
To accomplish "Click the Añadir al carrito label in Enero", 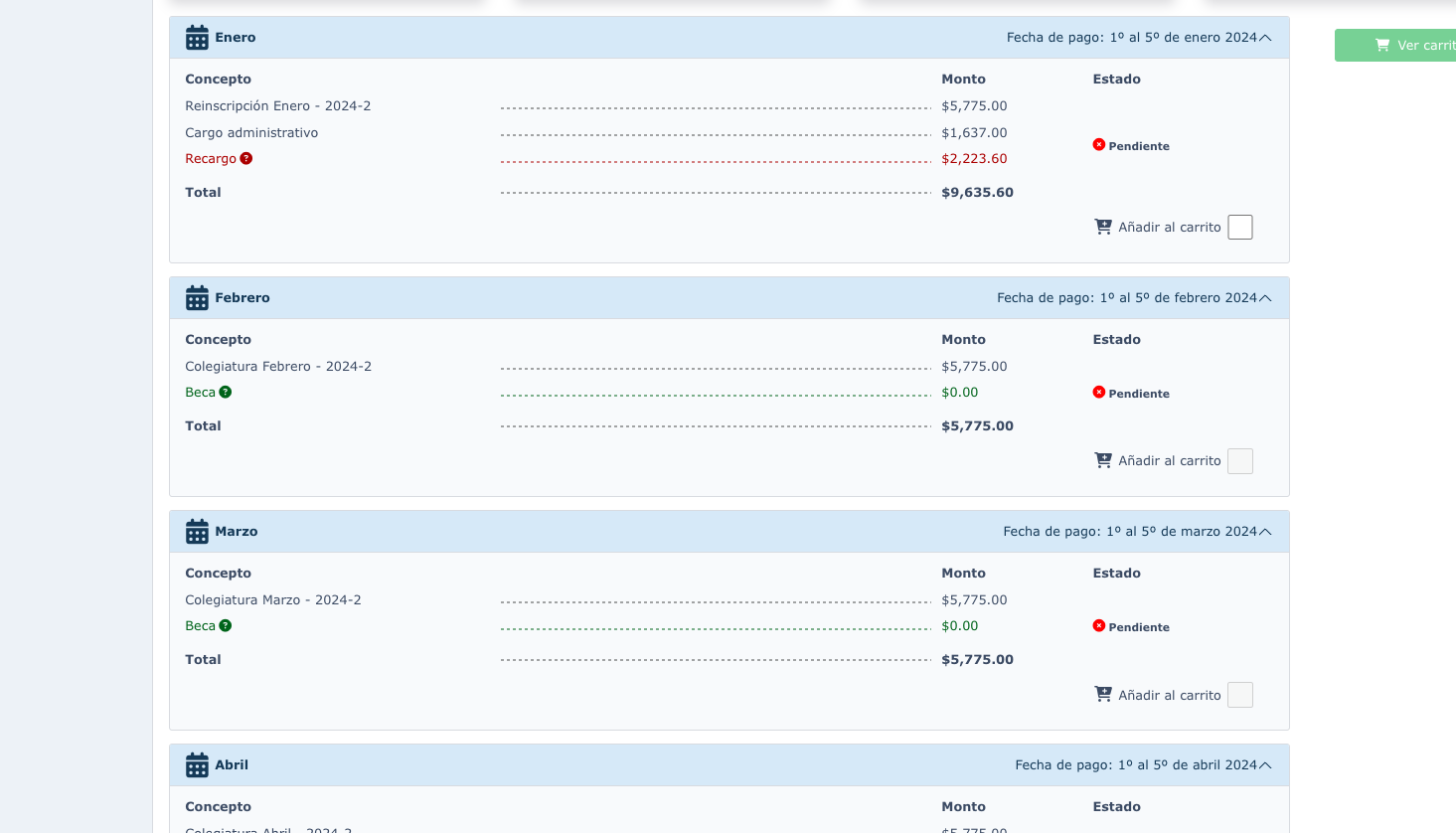I will (x=1170, y=228).
